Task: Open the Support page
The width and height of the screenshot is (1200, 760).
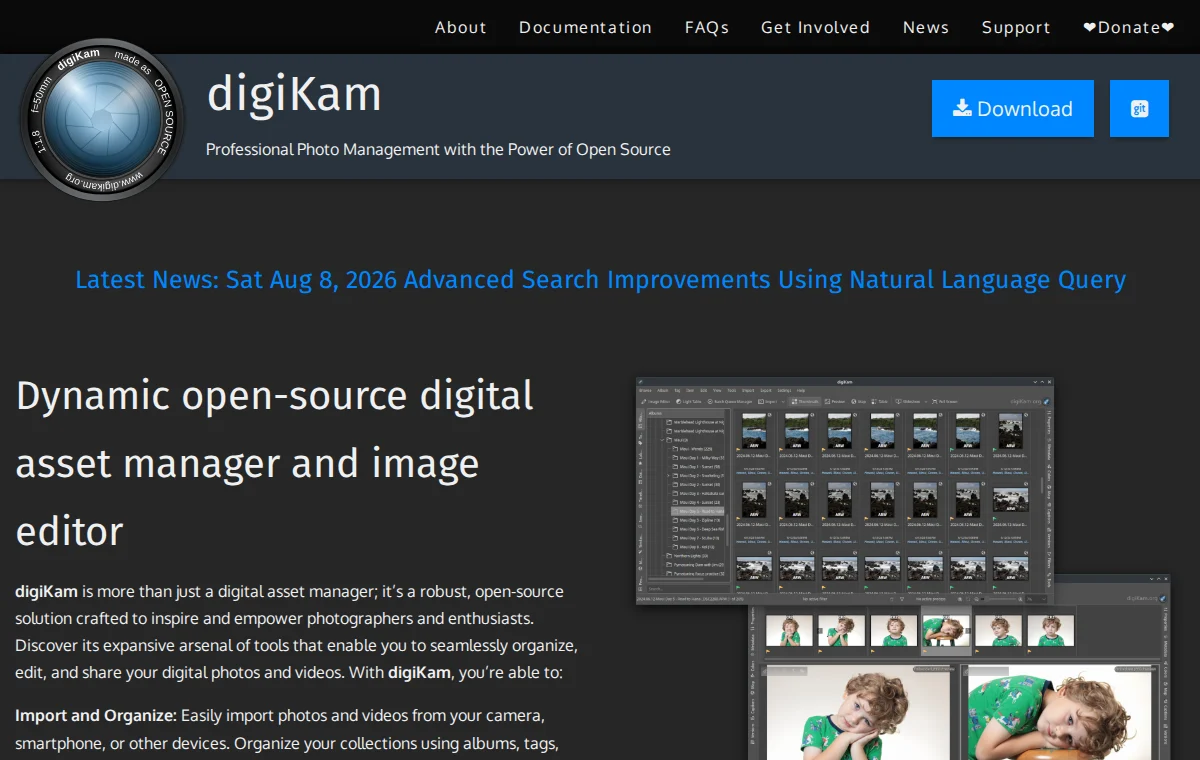Action: (x=1015, y=27)
